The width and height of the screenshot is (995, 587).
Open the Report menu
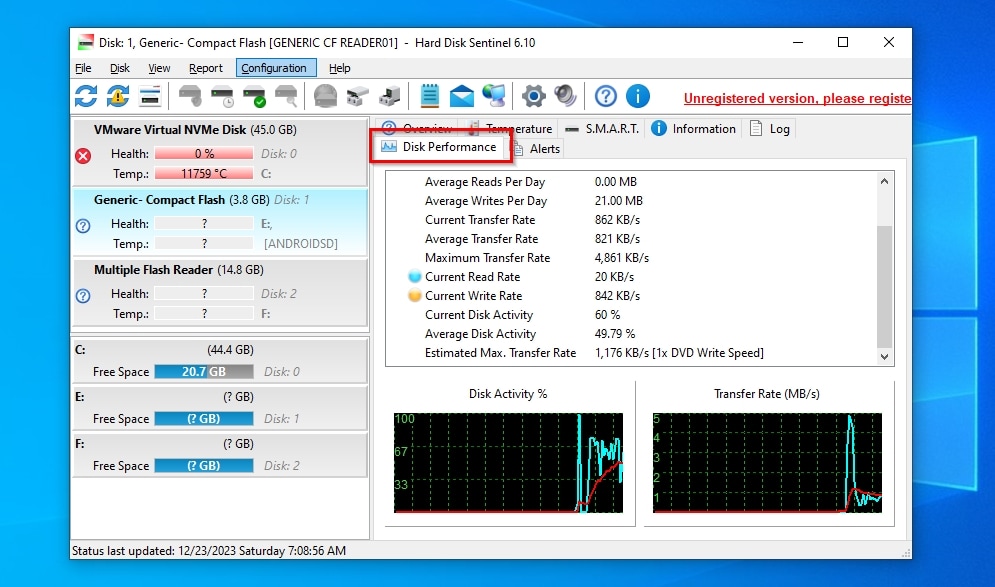tap(206, 68)
